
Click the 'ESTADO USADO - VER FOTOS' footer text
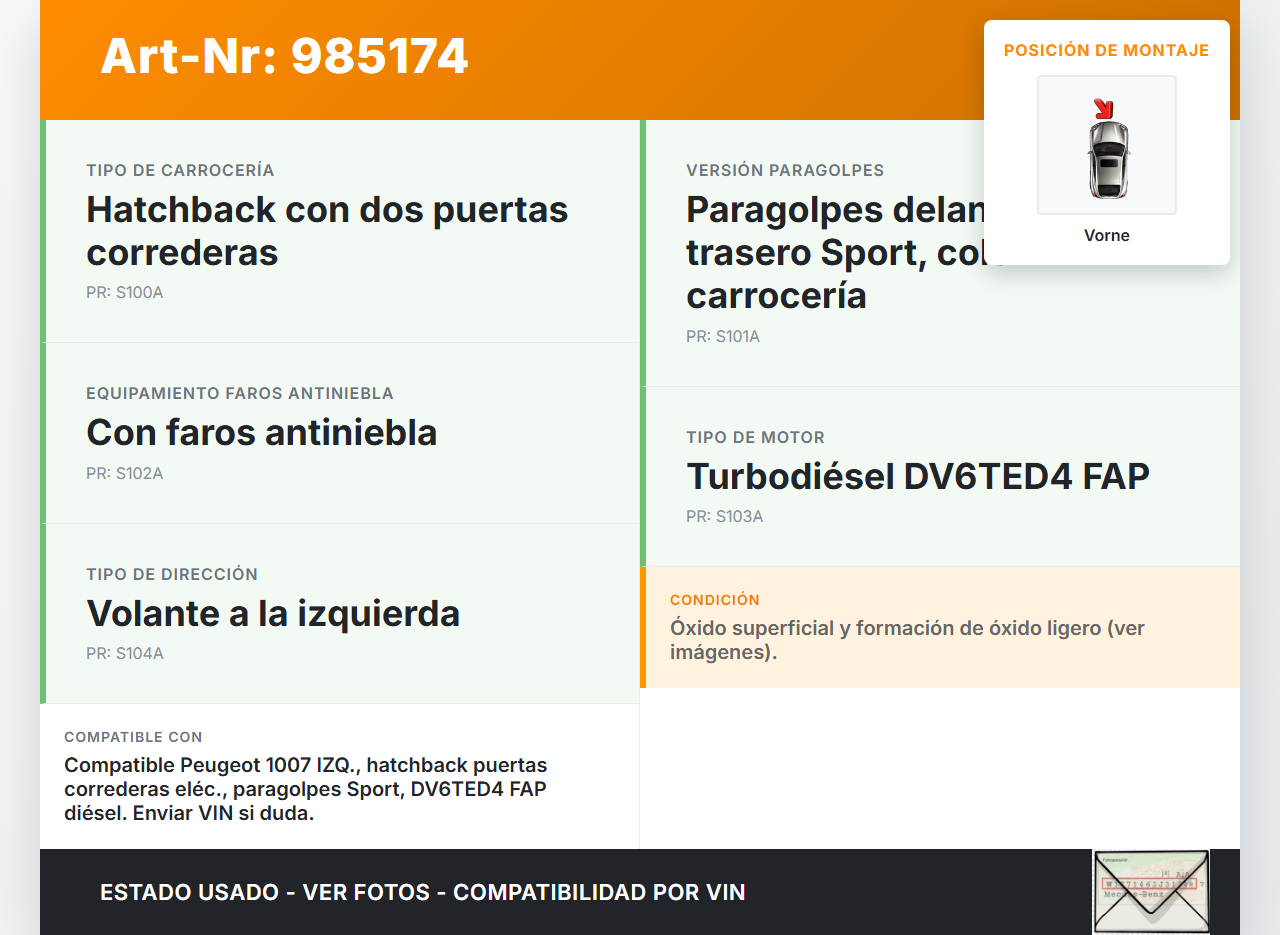coord(423,892)
